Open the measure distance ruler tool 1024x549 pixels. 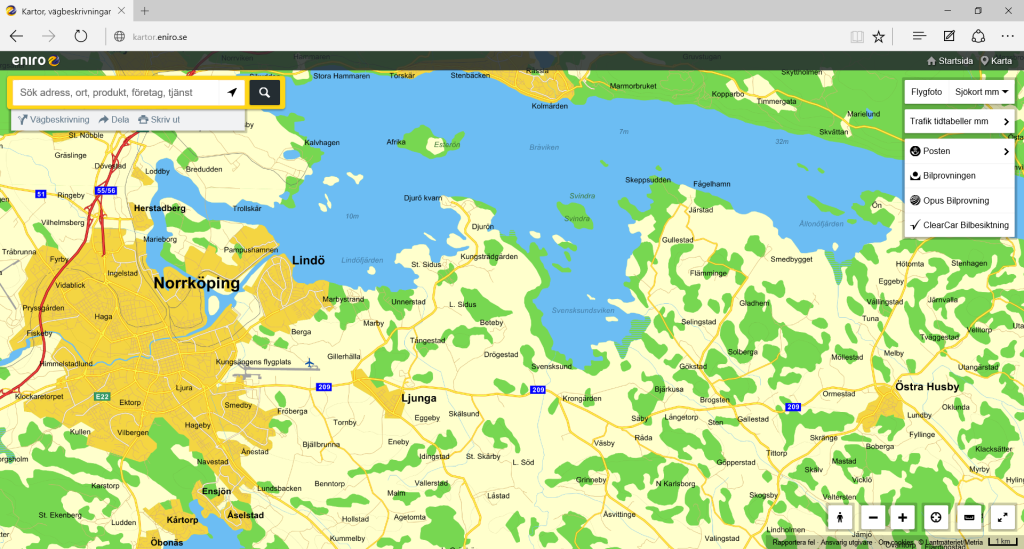click(x=969, y=518)
